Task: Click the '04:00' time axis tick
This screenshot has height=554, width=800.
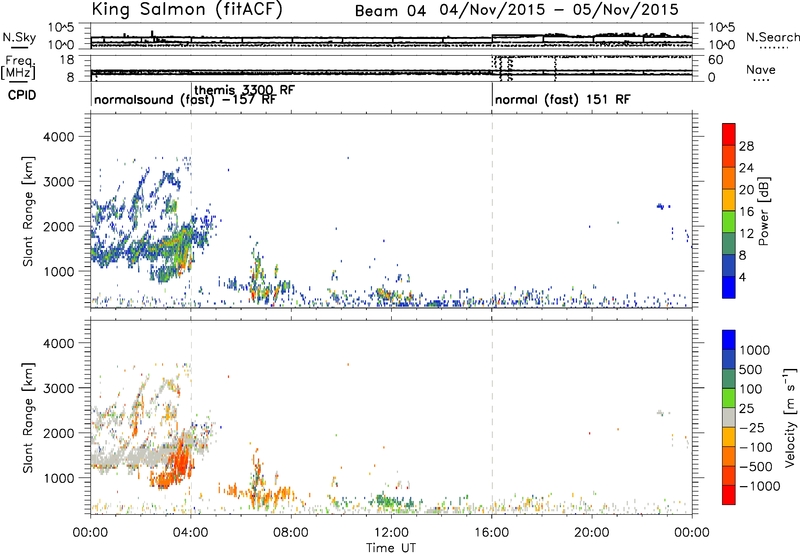Action: pos(191,533)
